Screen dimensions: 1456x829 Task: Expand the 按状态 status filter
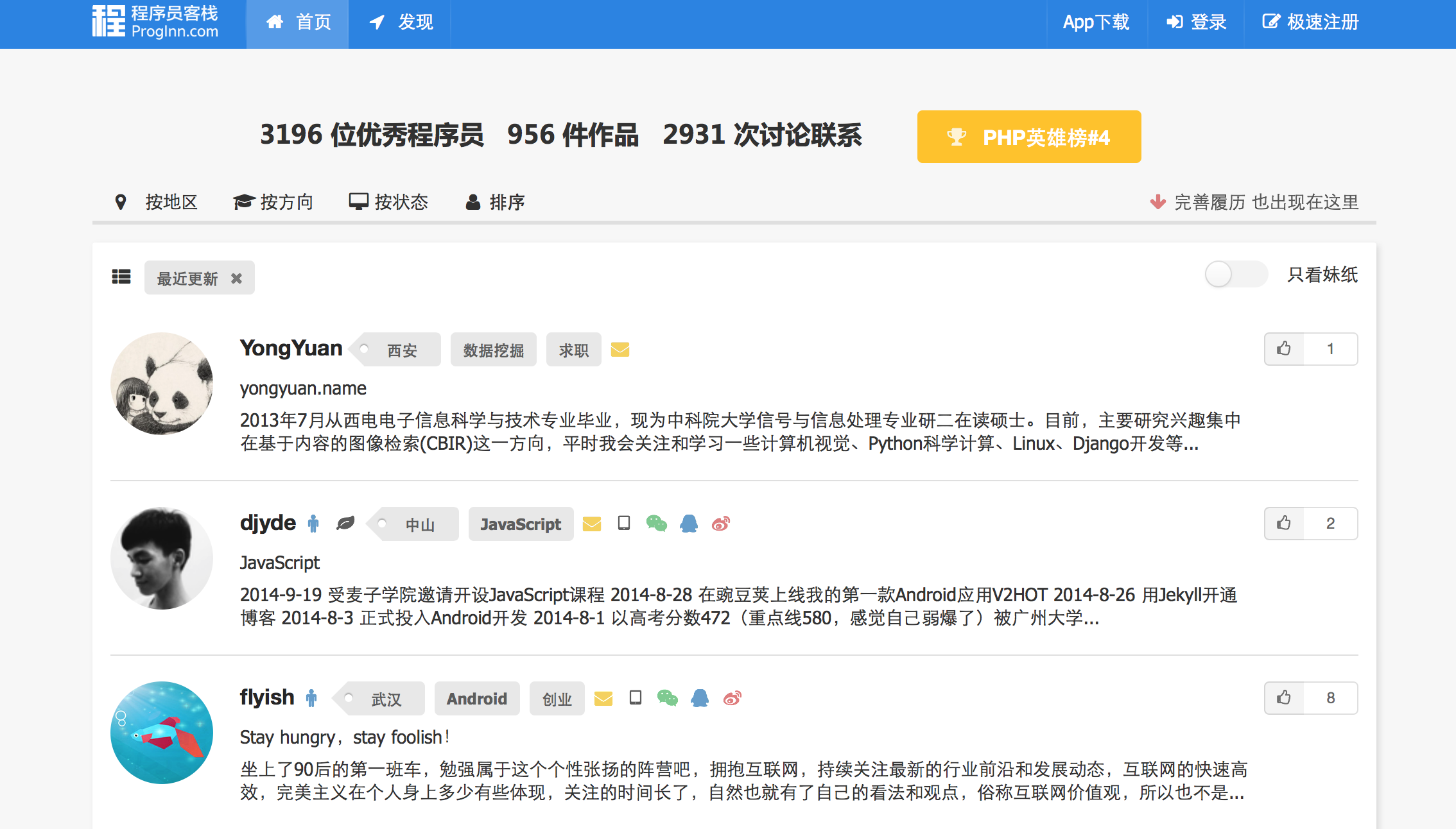[x=388, y=202]
